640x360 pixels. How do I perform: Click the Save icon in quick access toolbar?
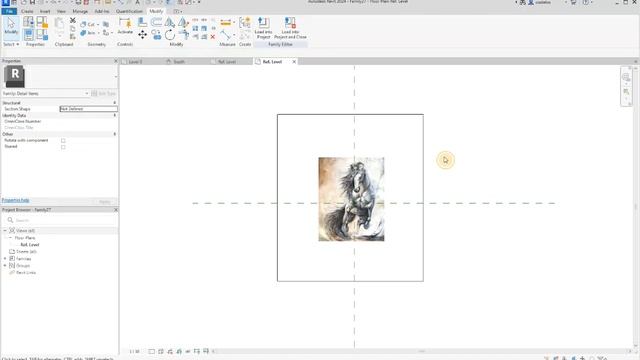32,2
